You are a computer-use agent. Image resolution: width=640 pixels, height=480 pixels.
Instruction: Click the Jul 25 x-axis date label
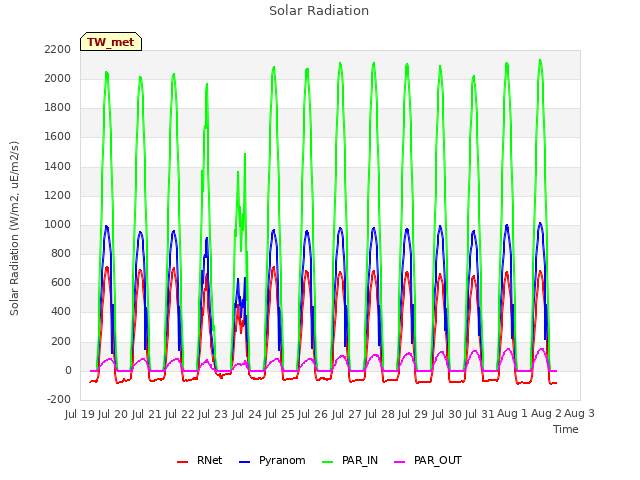point(280,414)
